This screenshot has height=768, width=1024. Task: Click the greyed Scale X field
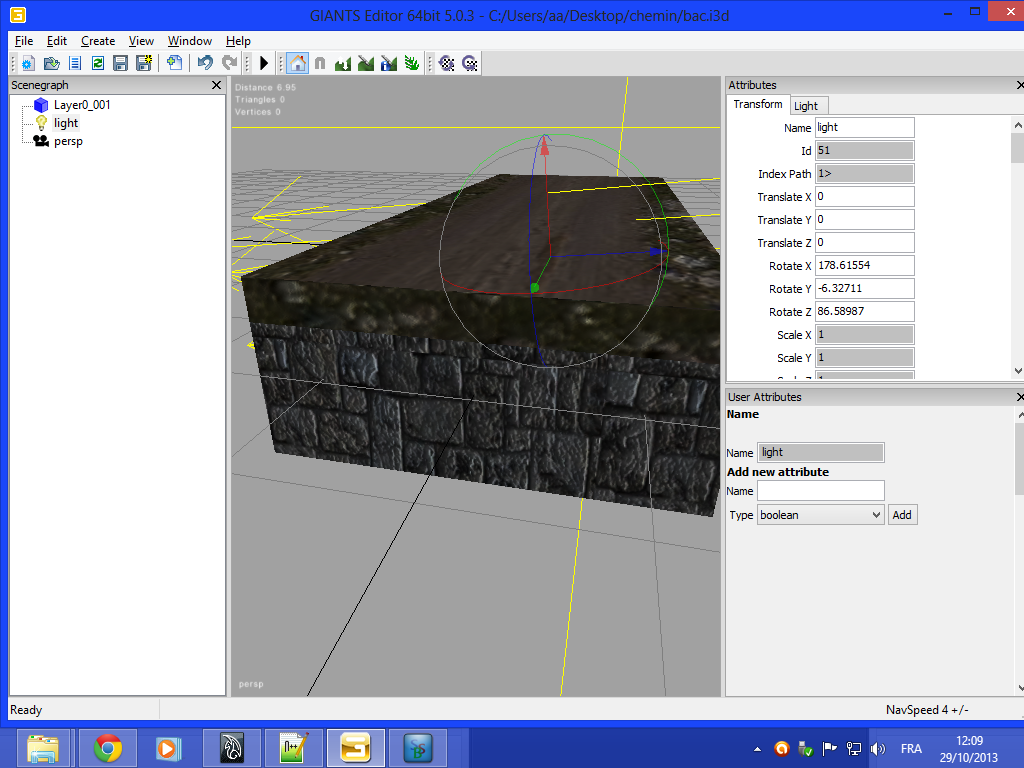click(865, 334)
